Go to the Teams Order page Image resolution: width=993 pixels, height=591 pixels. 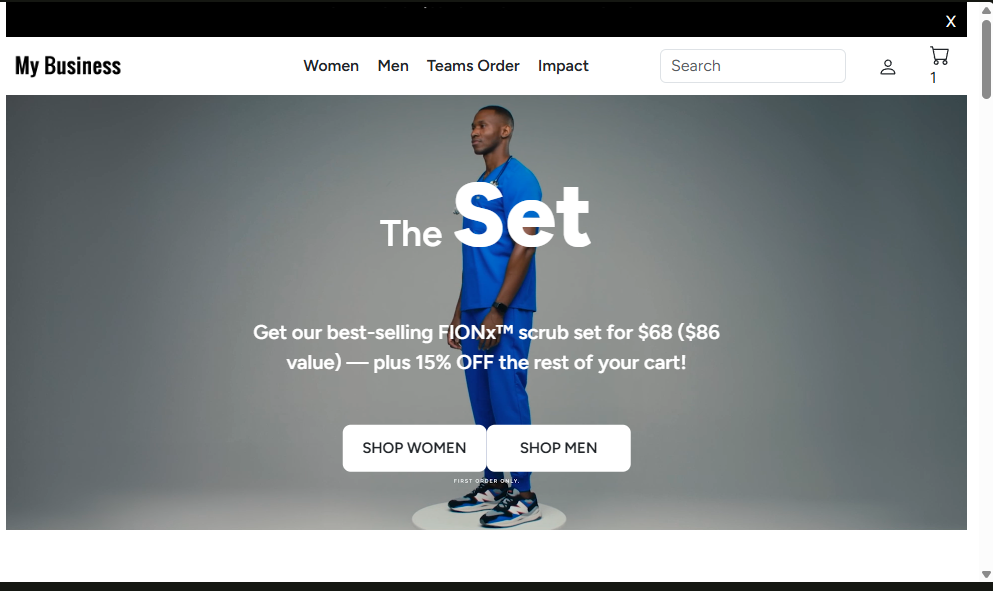473,66
